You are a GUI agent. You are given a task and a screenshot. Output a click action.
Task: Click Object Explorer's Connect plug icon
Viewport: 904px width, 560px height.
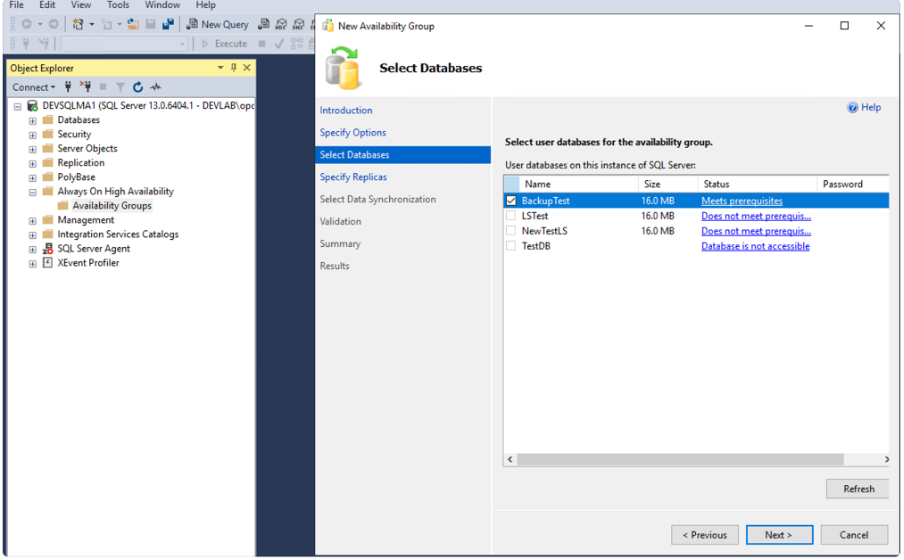tap(68, 87)
